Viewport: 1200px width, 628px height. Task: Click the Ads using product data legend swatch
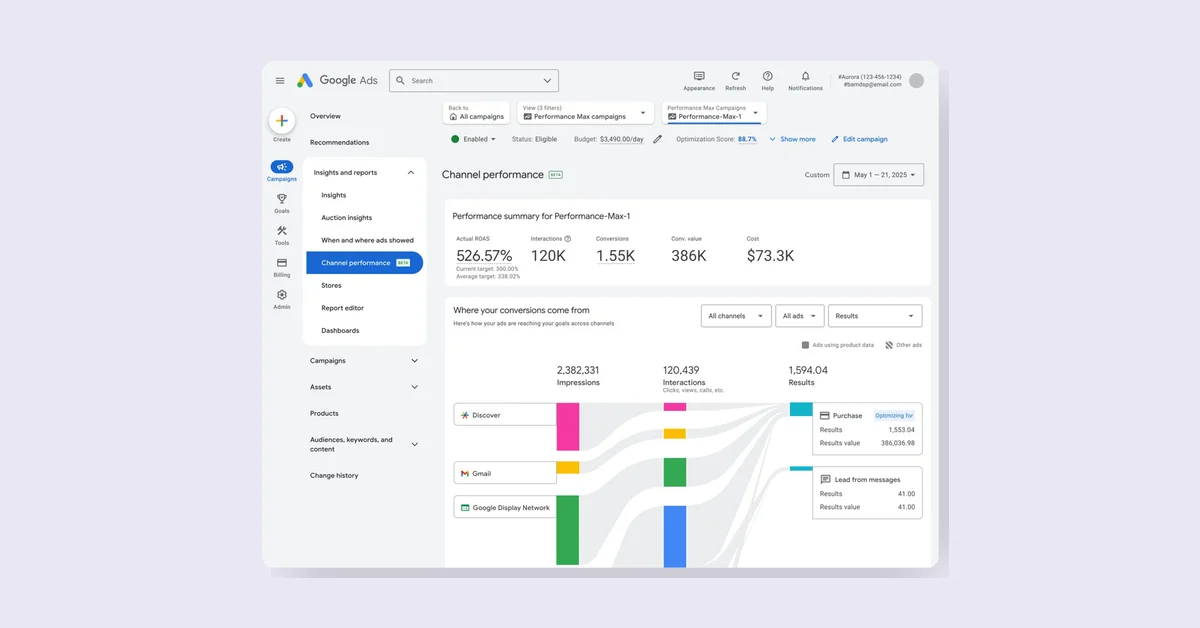pos(805,345)
